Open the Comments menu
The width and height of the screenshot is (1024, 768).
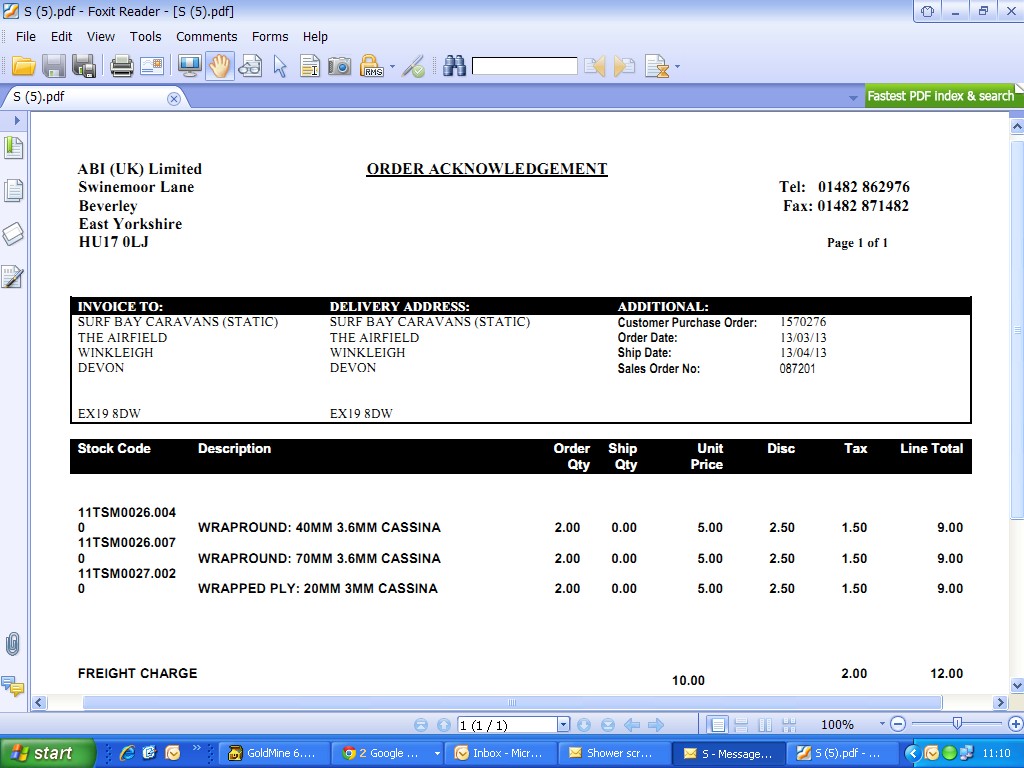[206, 36]
